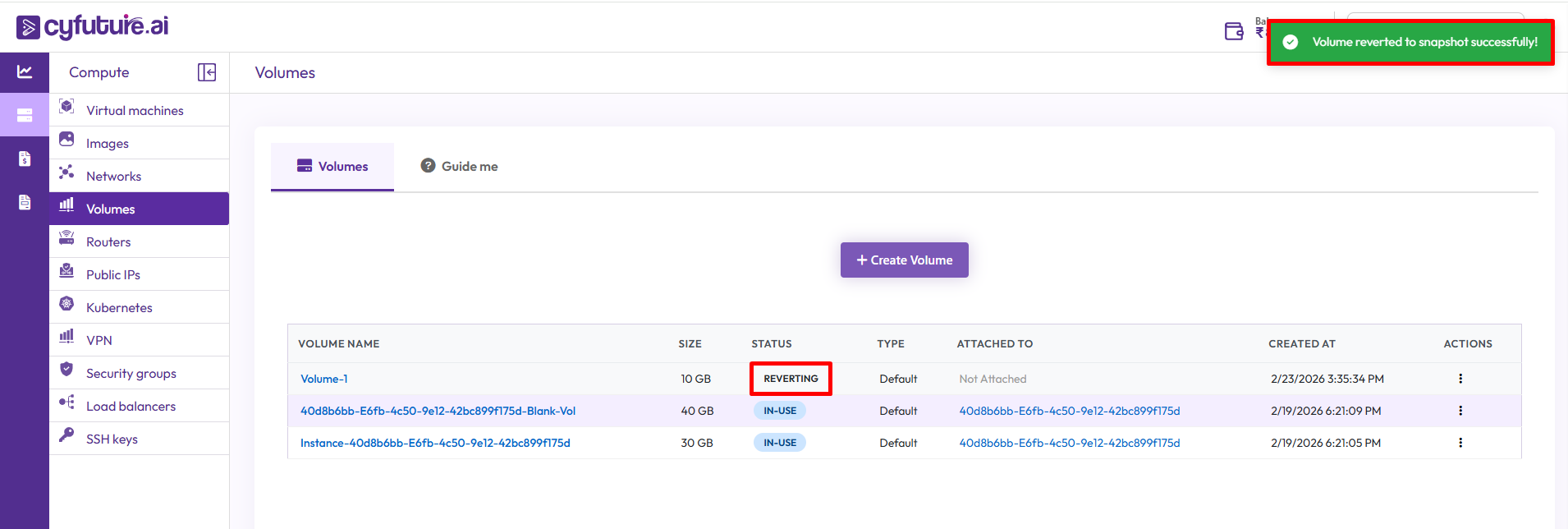Select the Volumes tab

(332, 166)
